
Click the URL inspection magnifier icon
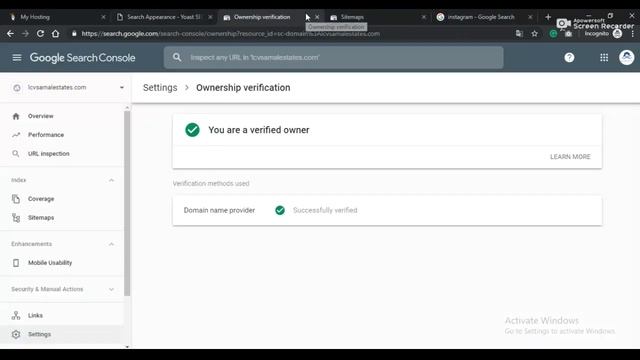(x=16, y=154)
